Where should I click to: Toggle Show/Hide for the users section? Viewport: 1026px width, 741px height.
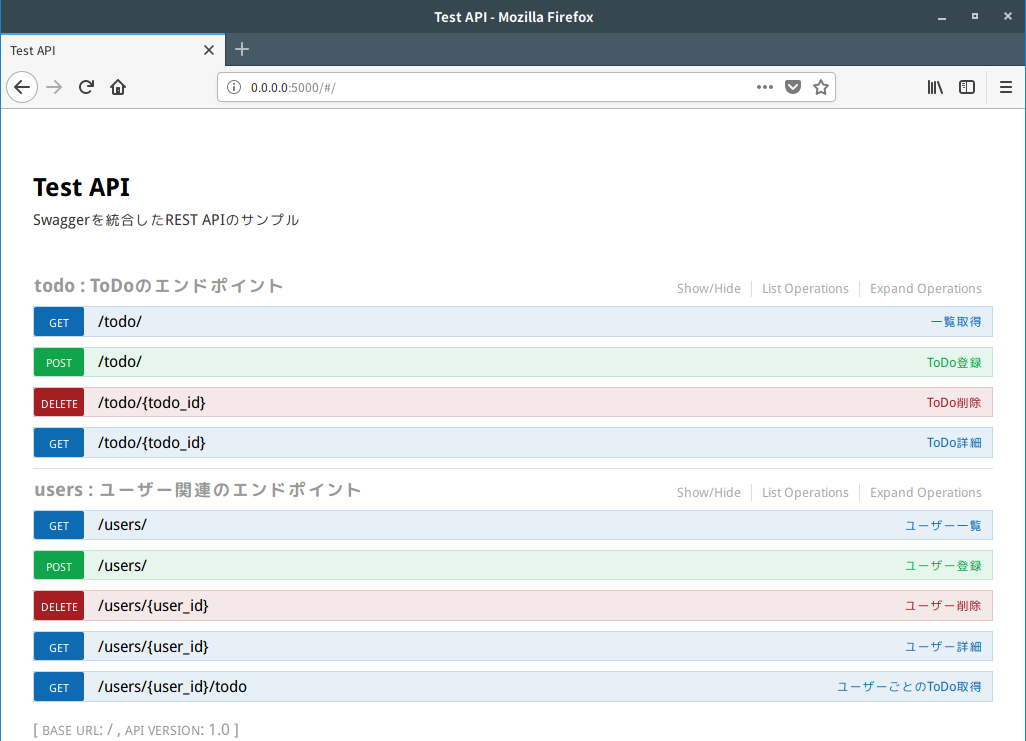pos(708,493)
